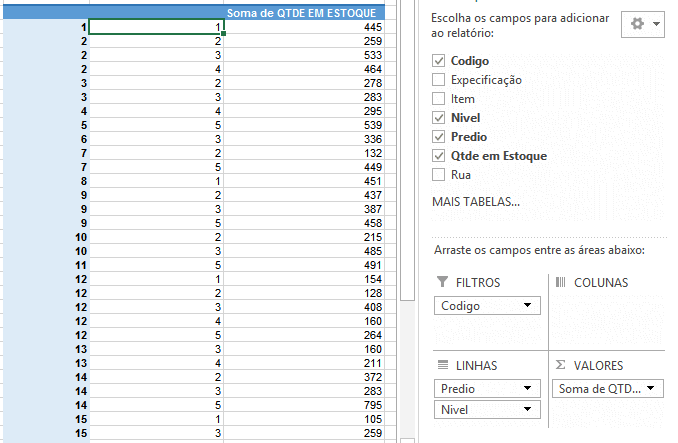Viewport: 678px width, 443px height.
Task: Disable the Qtde em Estoque checkbox
Action: click(438, 156)
